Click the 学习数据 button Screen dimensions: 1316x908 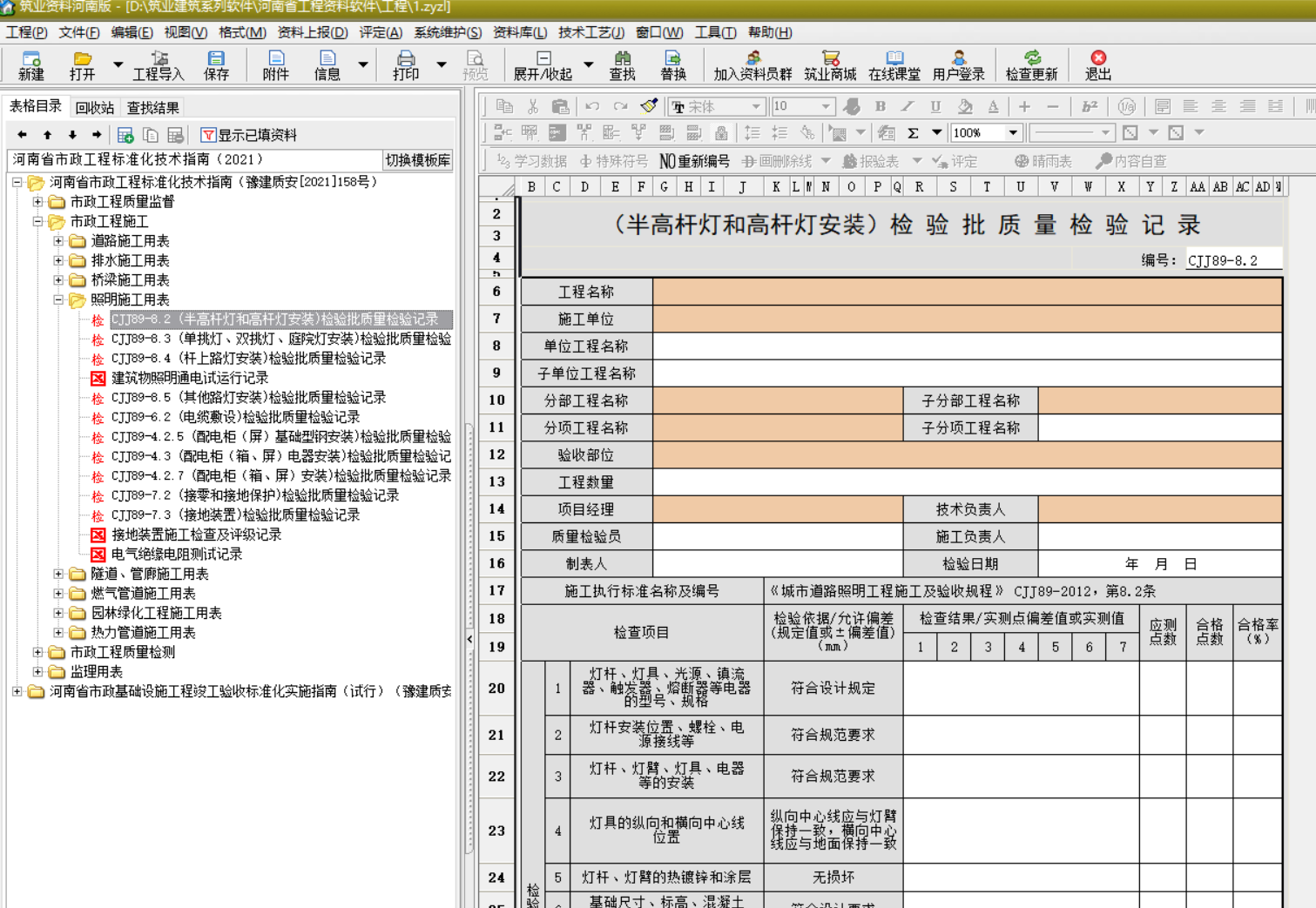531,161
